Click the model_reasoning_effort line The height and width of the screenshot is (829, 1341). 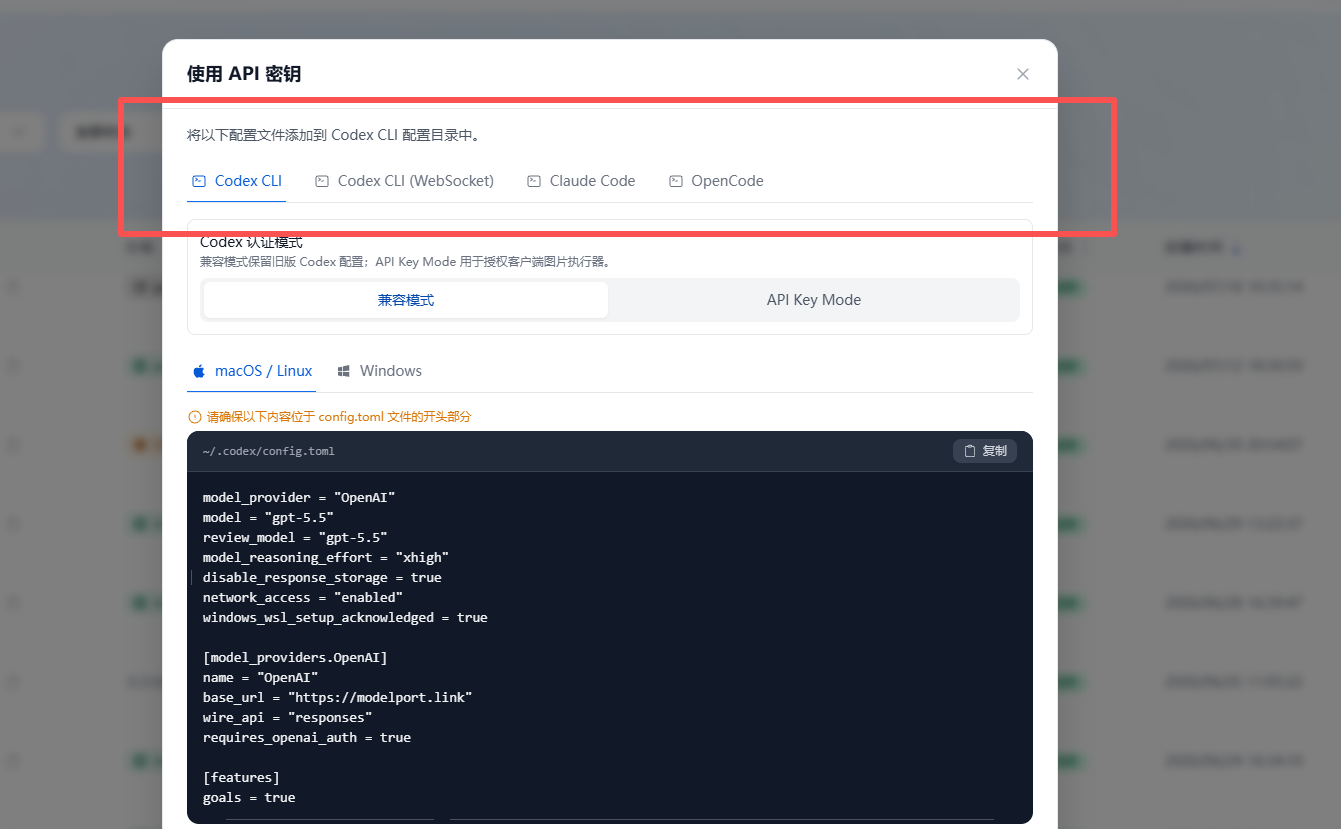326,557
